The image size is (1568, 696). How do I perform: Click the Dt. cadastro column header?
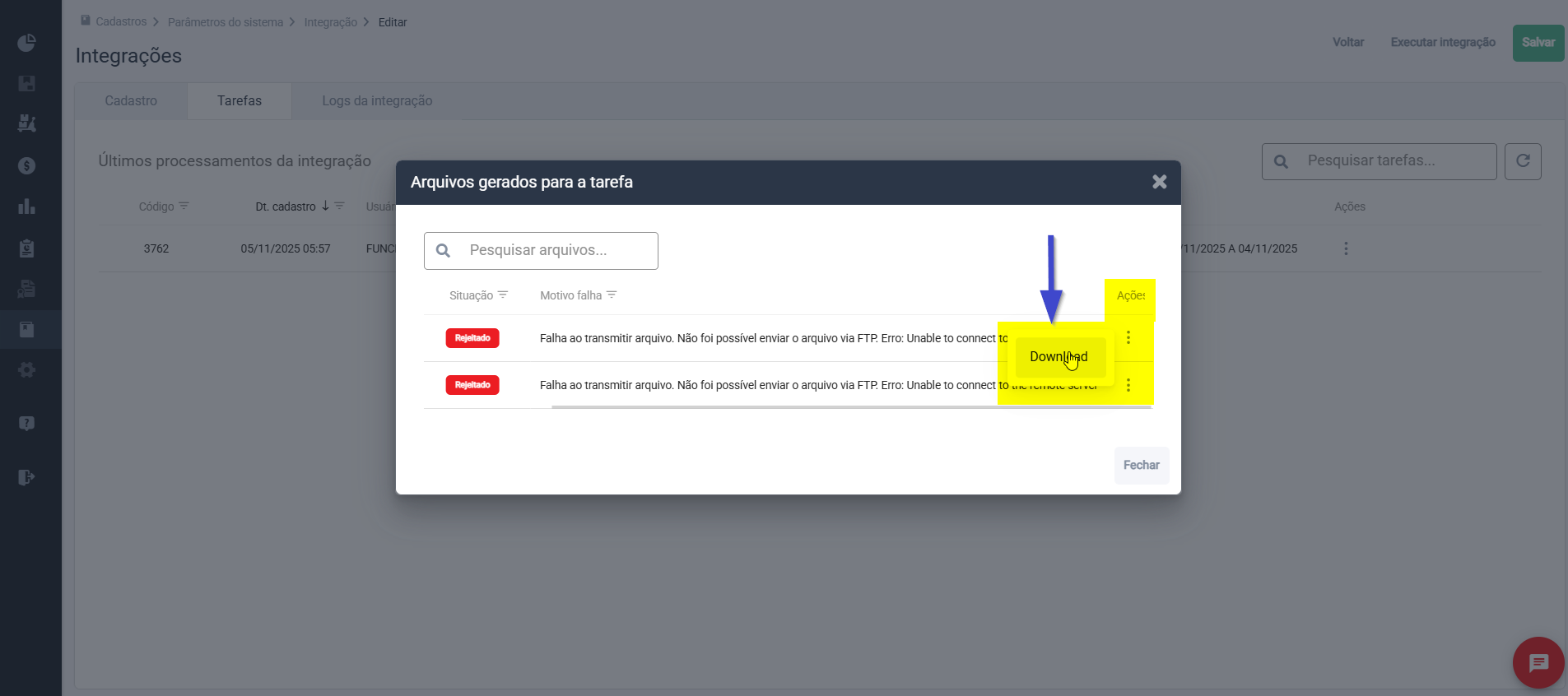[x=286, y=206]
